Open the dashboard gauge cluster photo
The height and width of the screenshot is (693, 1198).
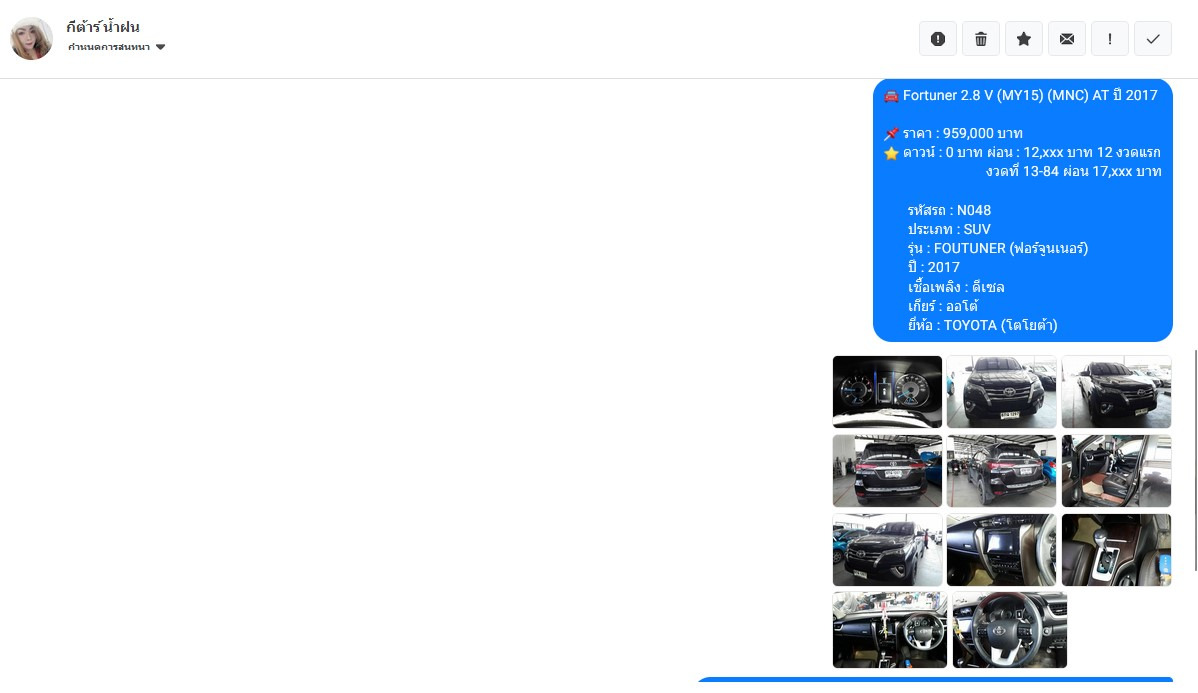(887, 392)
